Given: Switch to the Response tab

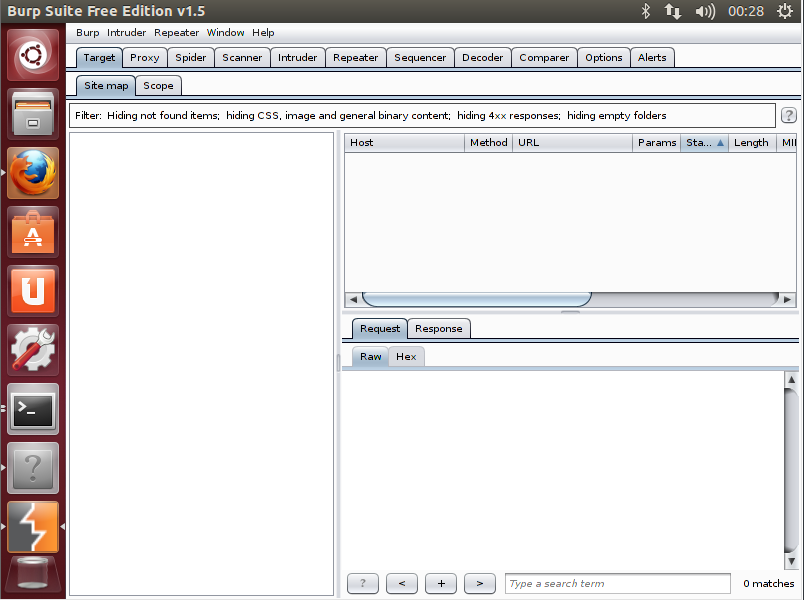Looking at the screenshot, I should click(438, 329).
